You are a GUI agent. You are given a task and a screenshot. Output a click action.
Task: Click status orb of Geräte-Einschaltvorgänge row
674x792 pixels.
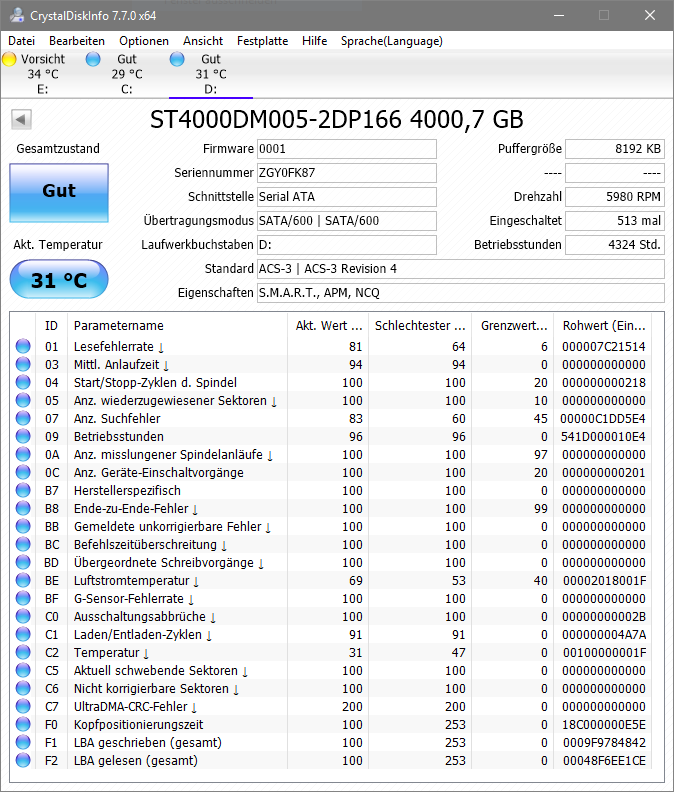[x=23, y=472]
